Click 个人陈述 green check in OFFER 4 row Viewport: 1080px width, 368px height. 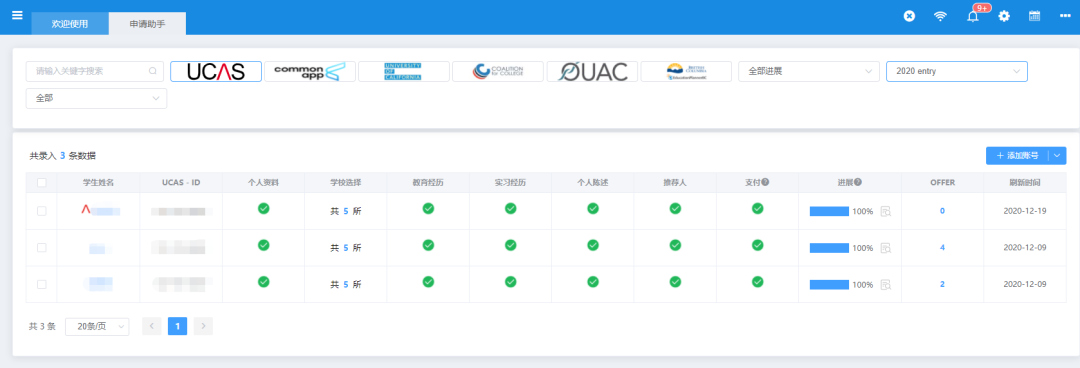tap(592, 245)
